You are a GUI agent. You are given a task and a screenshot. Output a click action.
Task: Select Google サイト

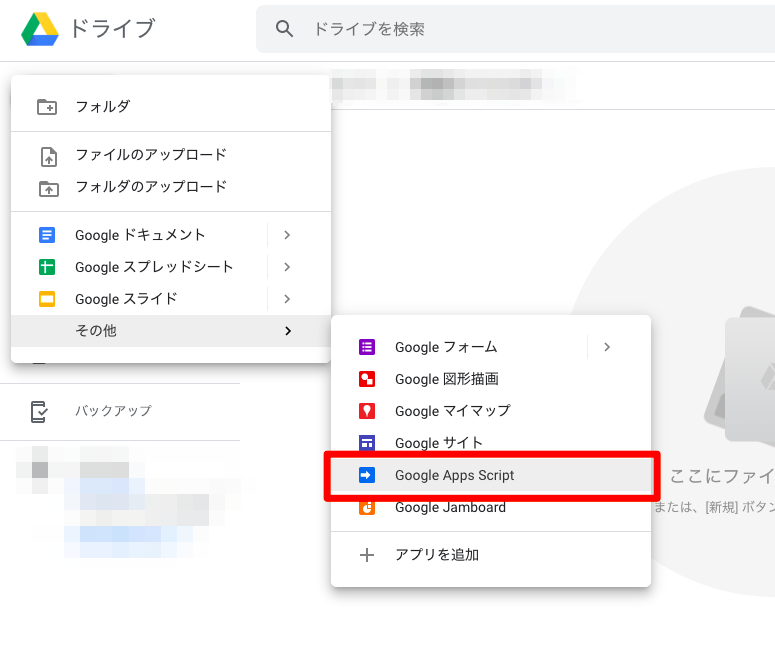tap(491, 441)
